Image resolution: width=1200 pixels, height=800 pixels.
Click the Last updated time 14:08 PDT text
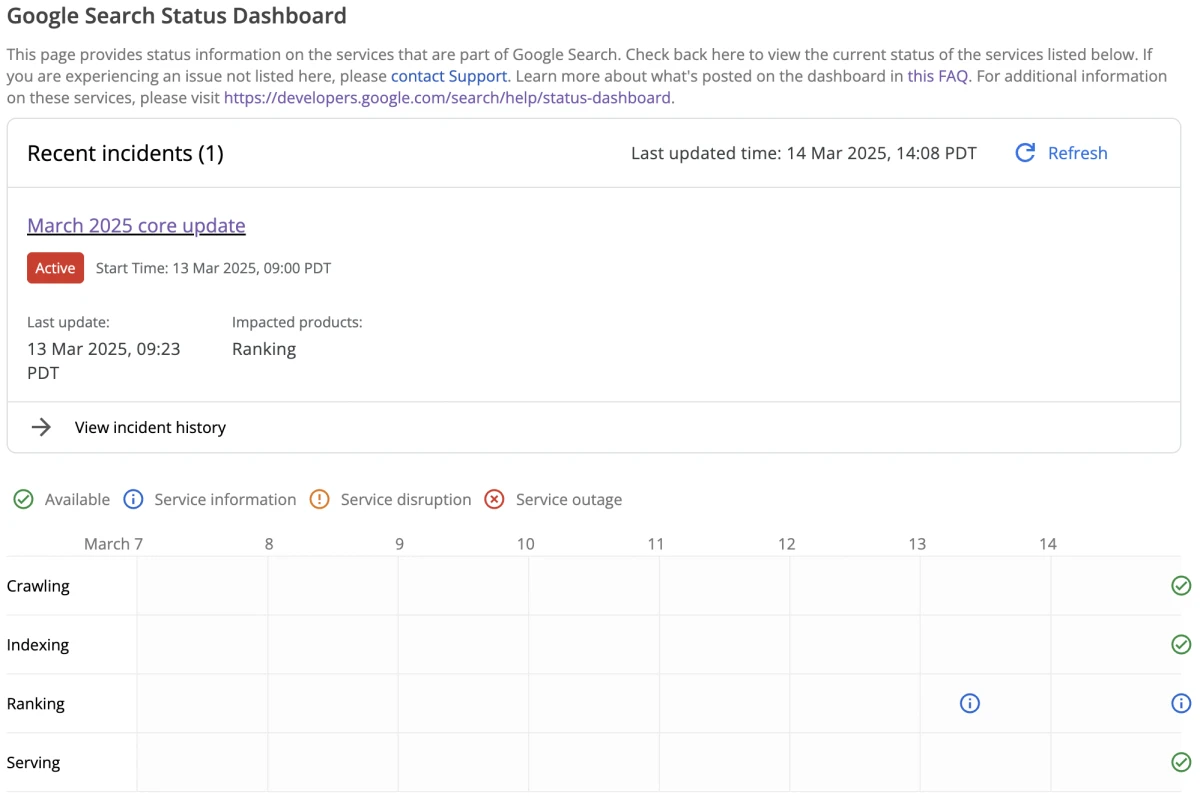pos(804,153)
